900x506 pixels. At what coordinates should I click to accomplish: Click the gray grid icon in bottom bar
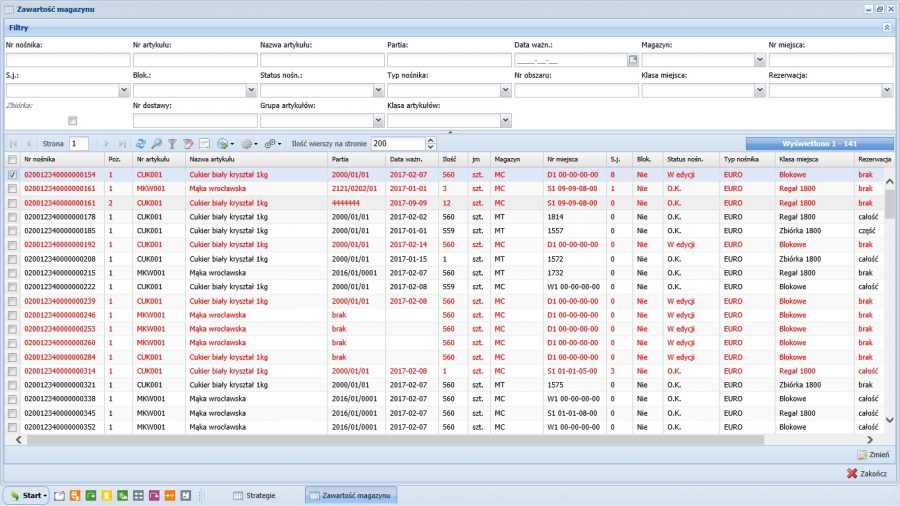click(x=138, y=496)
